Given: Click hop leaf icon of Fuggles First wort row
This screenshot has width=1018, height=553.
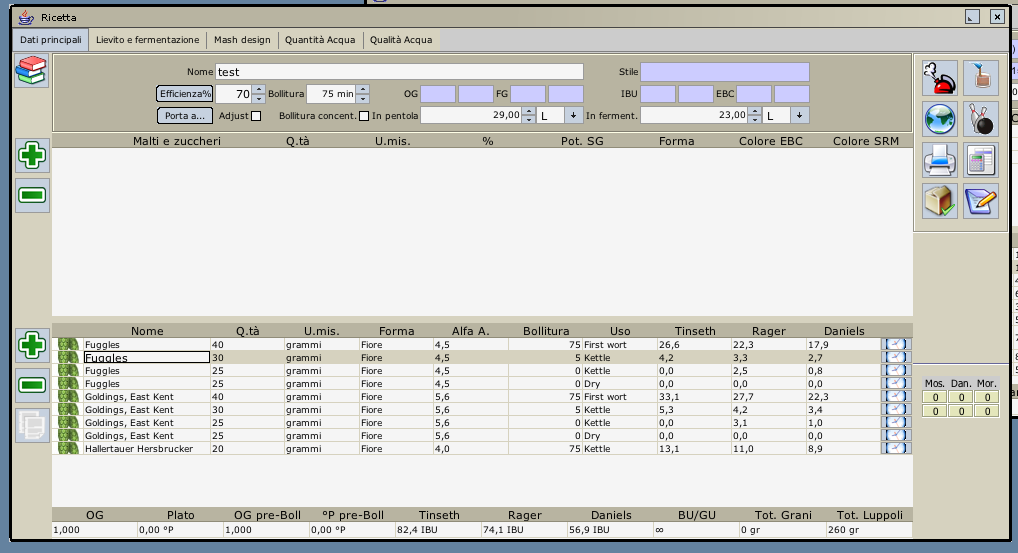Looking at the screenshot, I should [68, 345].
